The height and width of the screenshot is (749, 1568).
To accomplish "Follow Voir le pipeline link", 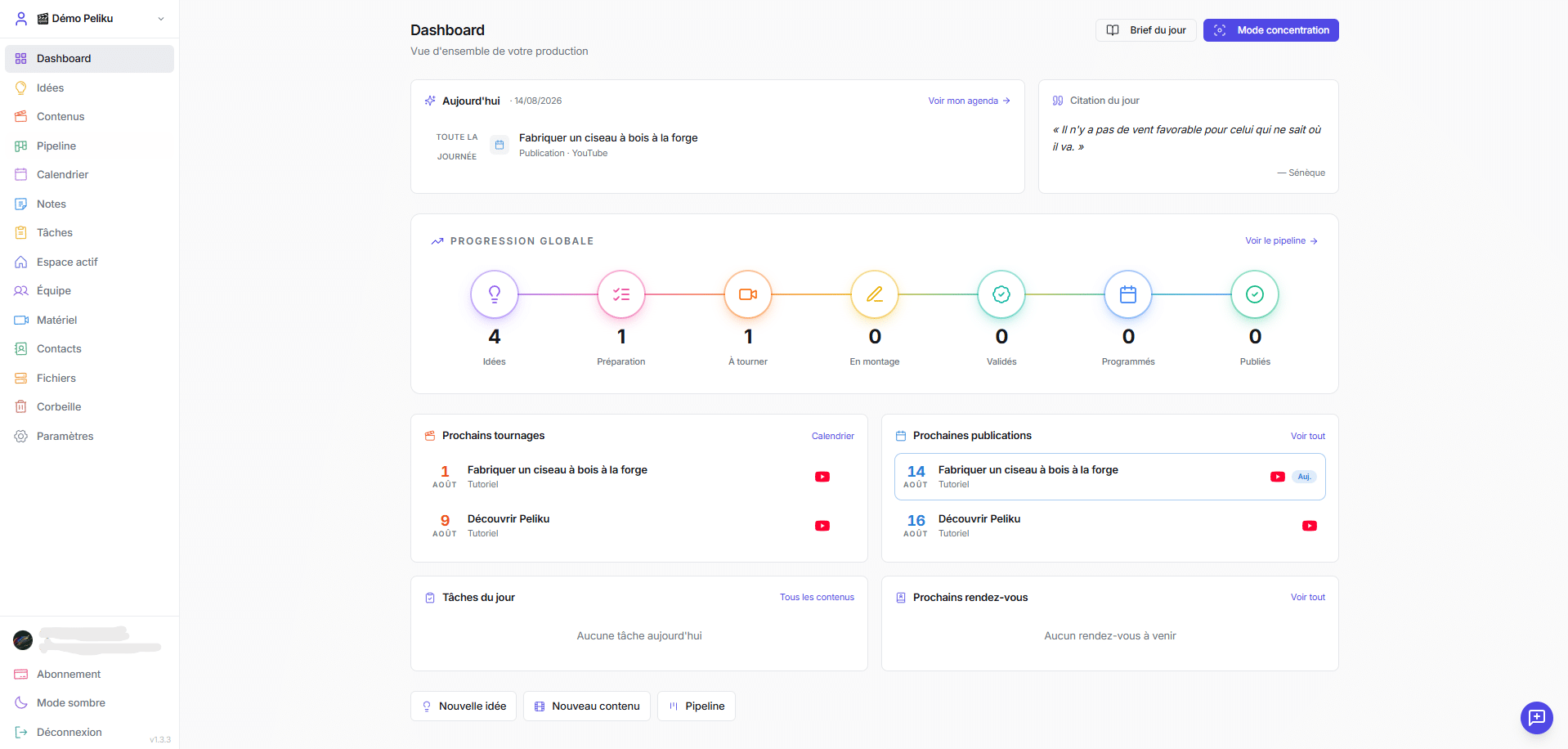I will [1281, 240].
